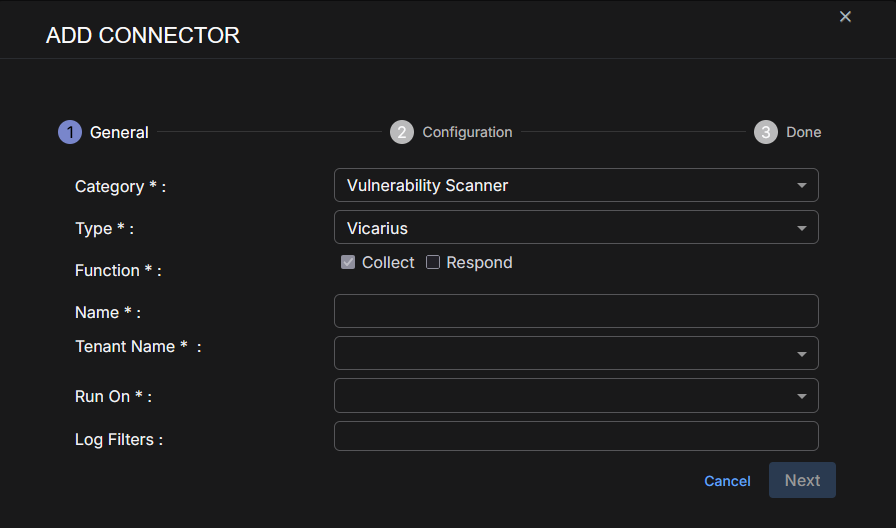Viewport: 896px width, 528px height.
Task: Click the Collect checkbox label
Action: click(388, 262)
